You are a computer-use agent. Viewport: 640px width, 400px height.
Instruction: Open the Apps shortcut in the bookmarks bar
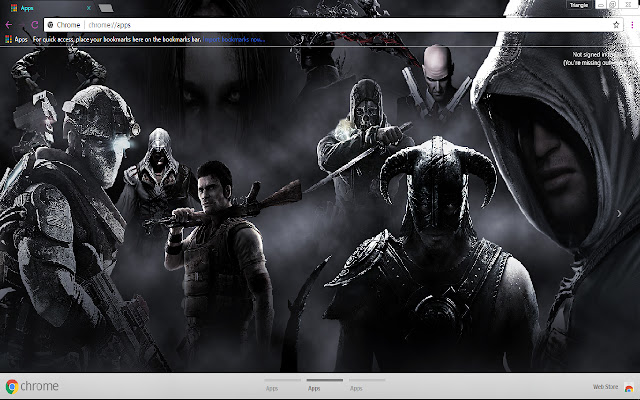click(16, 40)
